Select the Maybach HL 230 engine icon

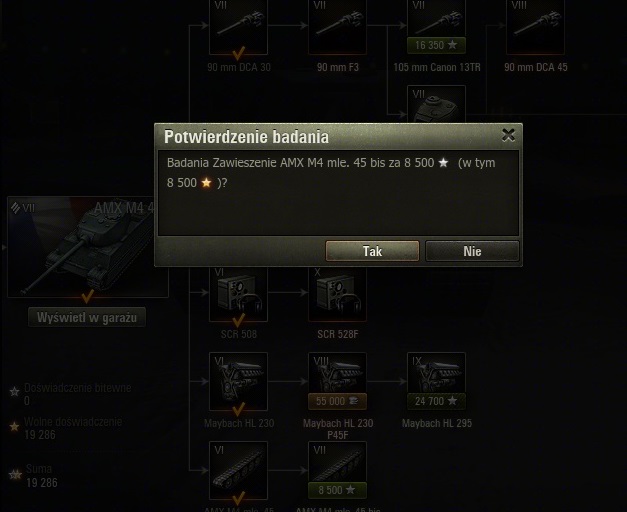[238, 381]
